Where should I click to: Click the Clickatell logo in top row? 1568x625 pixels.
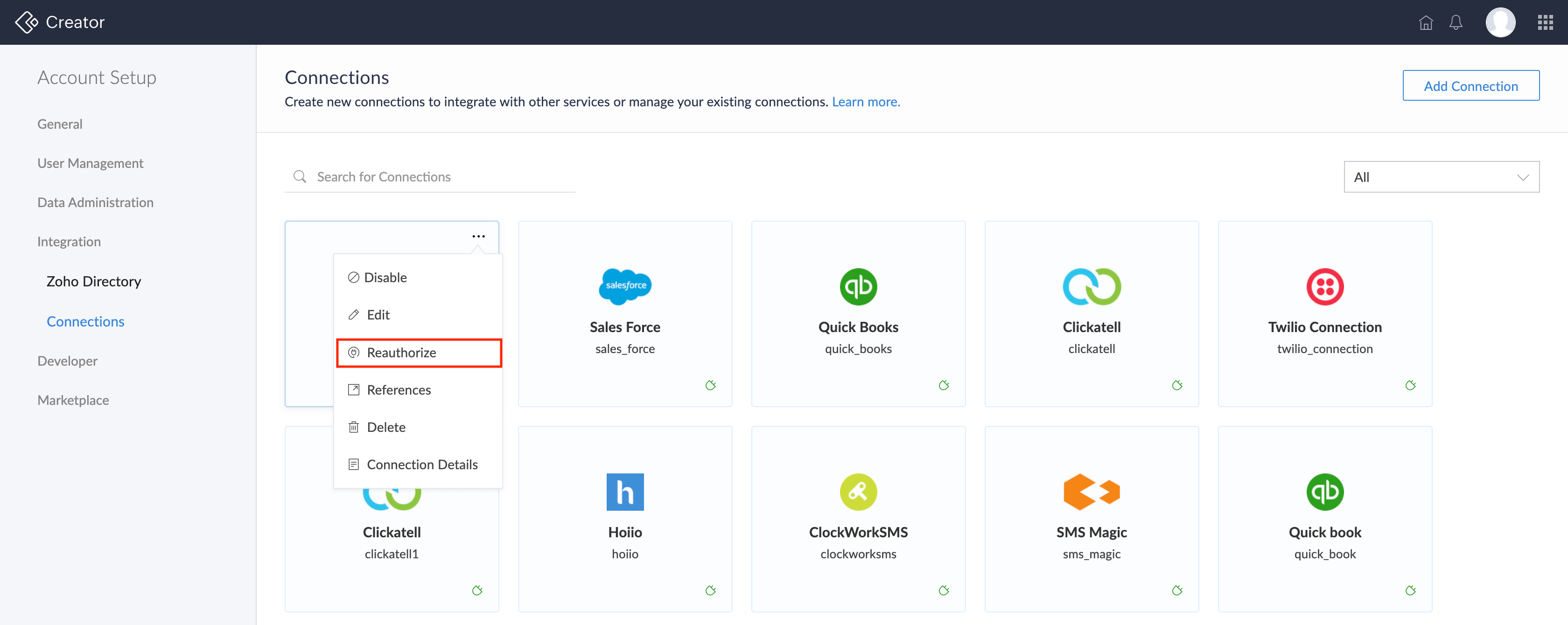[x=1092, y=287]
